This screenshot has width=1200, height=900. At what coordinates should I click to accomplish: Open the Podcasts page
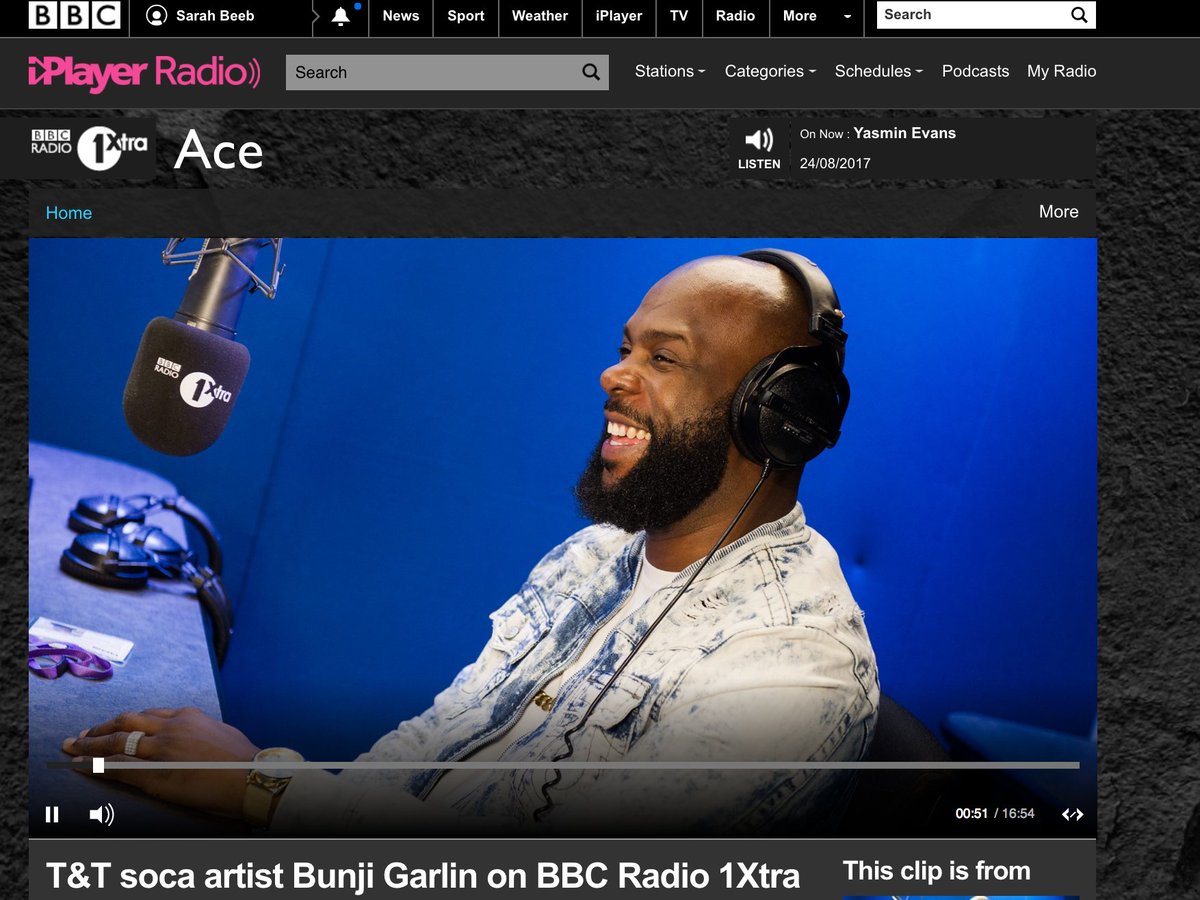tap(975, 71)
